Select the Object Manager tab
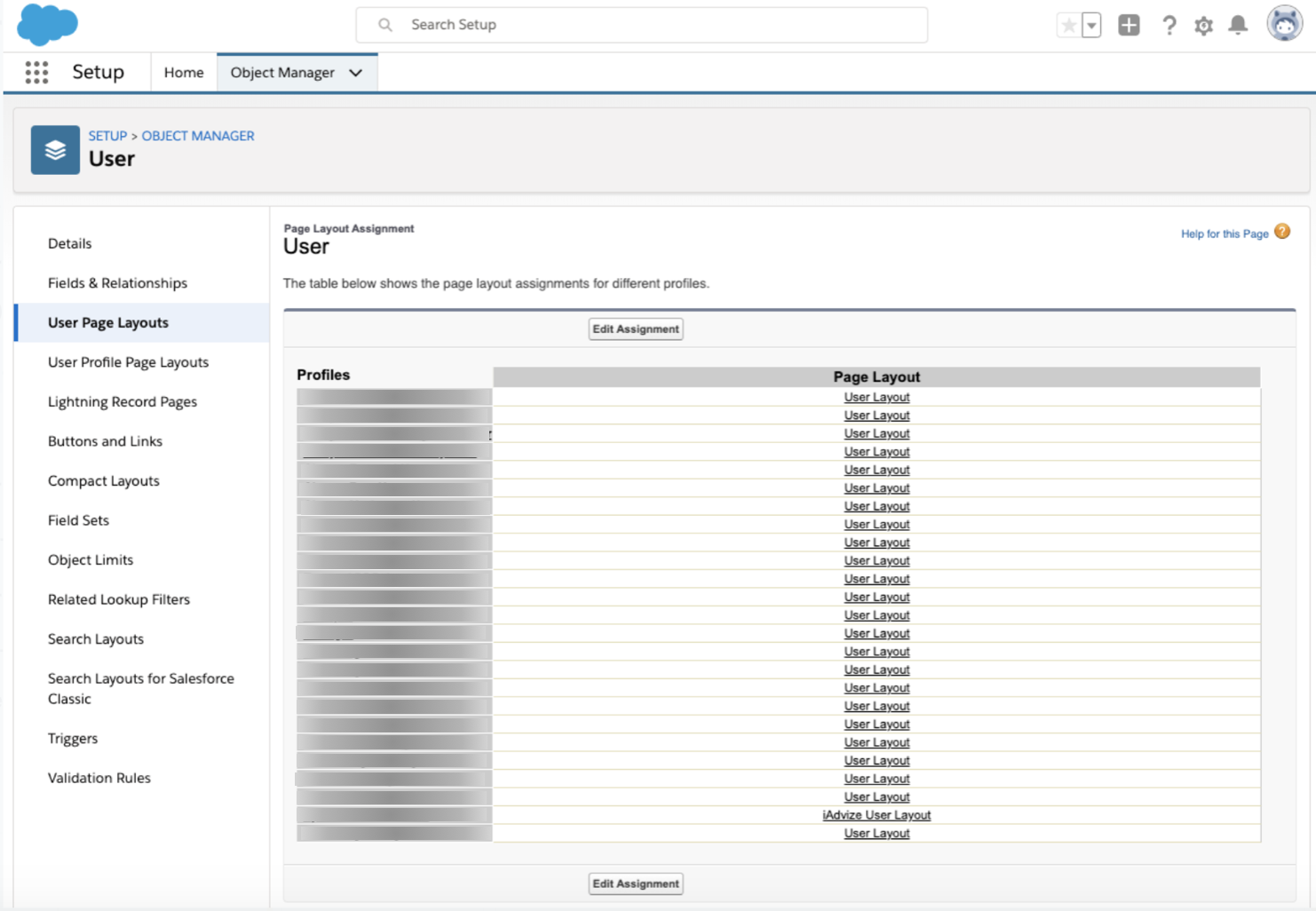Screen dimensions: 1316x911 coord(282,73)
